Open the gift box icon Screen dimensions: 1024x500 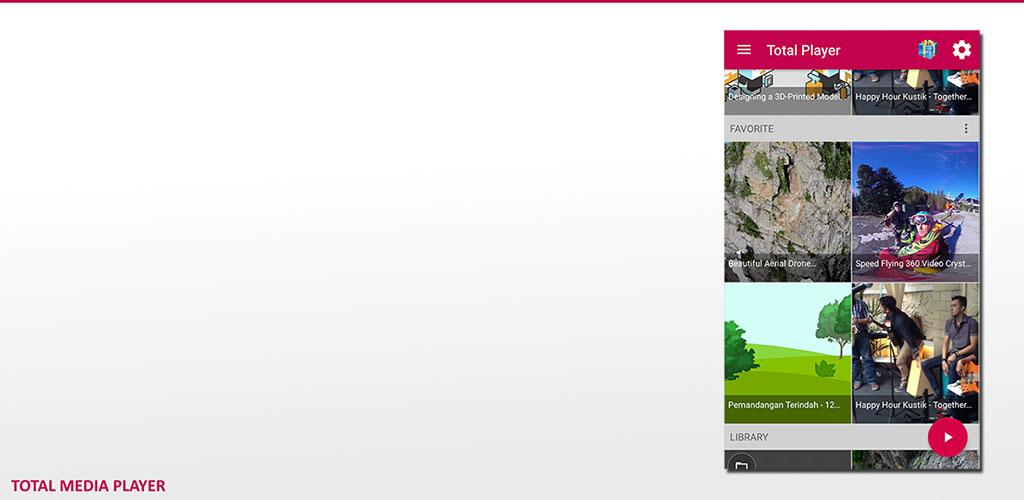(x=927, y=50)
